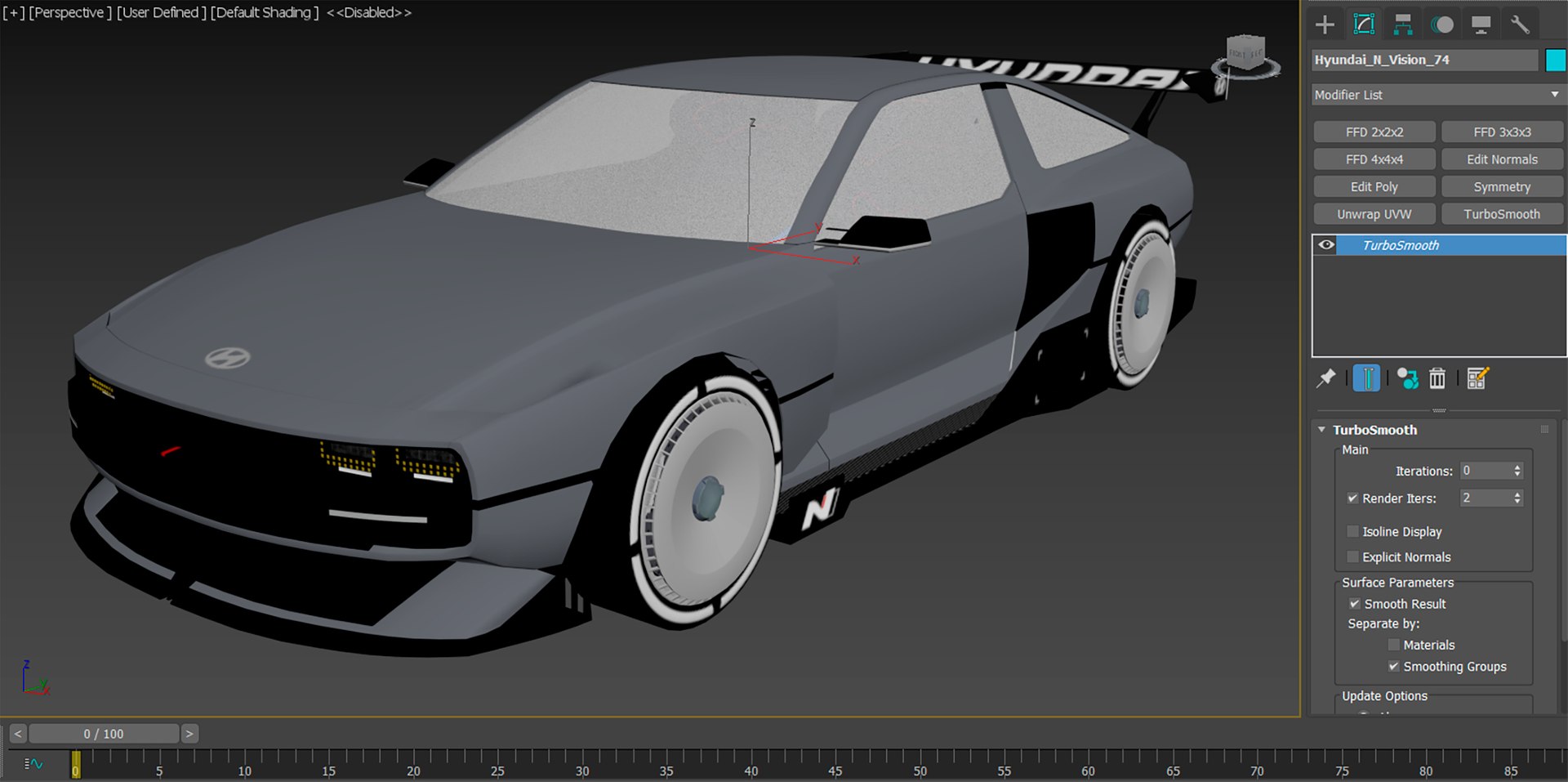Screen dimensions: 1568x782
Task: Click Make Unique icon
Action: (1407, 378)
